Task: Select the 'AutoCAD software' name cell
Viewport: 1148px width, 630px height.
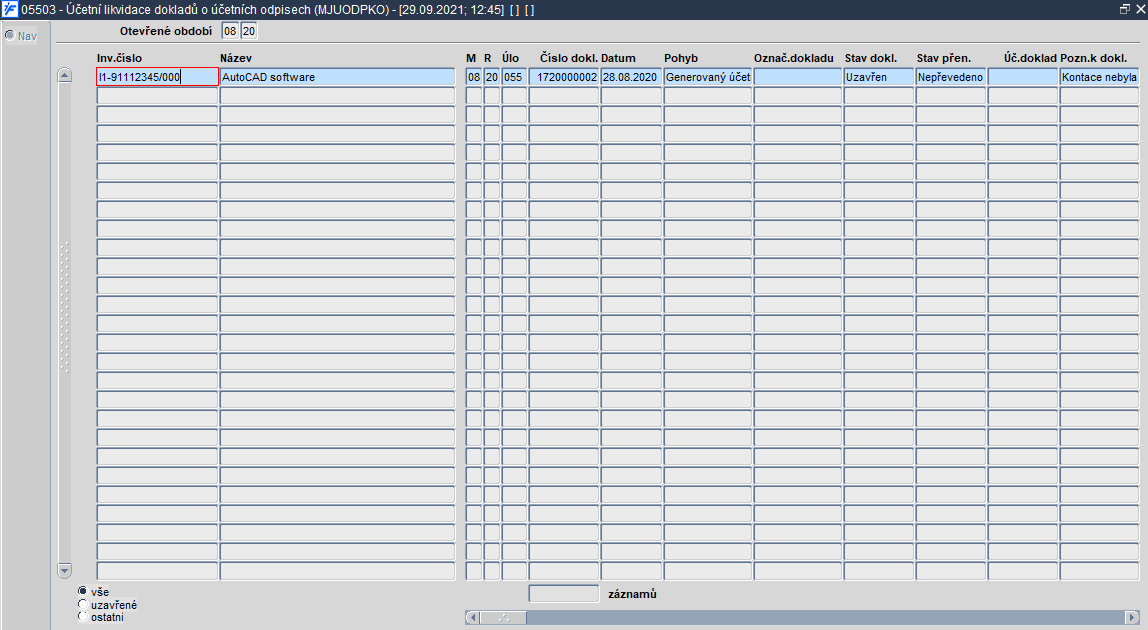Action: [338, 77]
